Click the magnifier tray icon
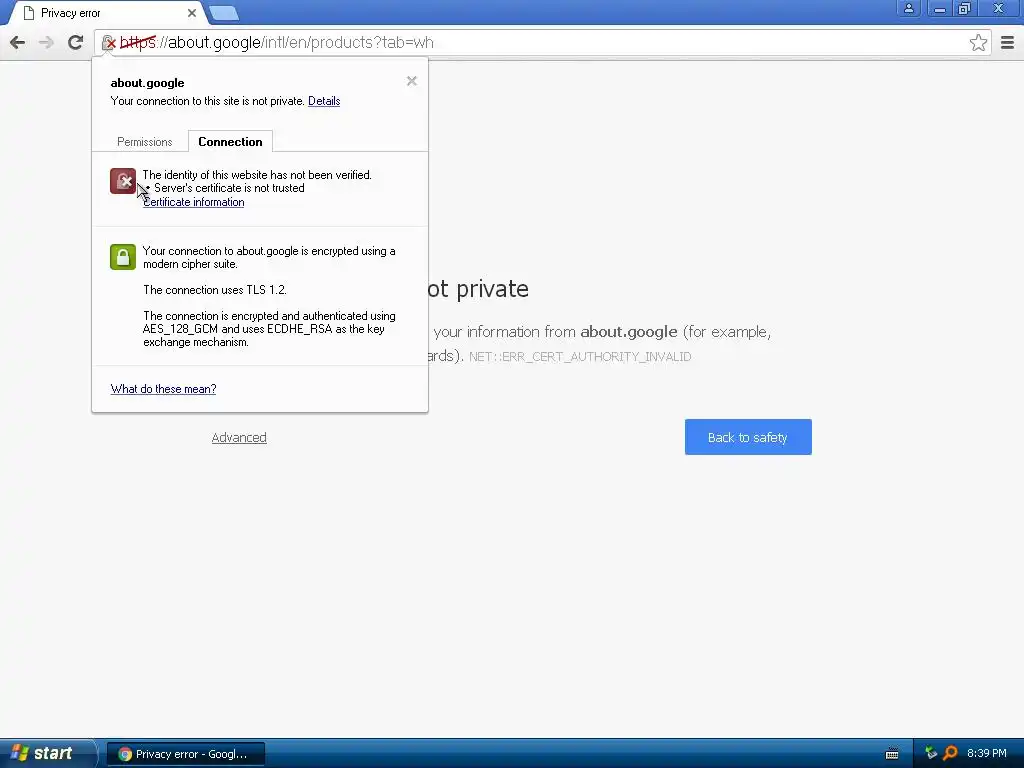The width and height of the screenshot is (1024, 768). coord(950,753)
